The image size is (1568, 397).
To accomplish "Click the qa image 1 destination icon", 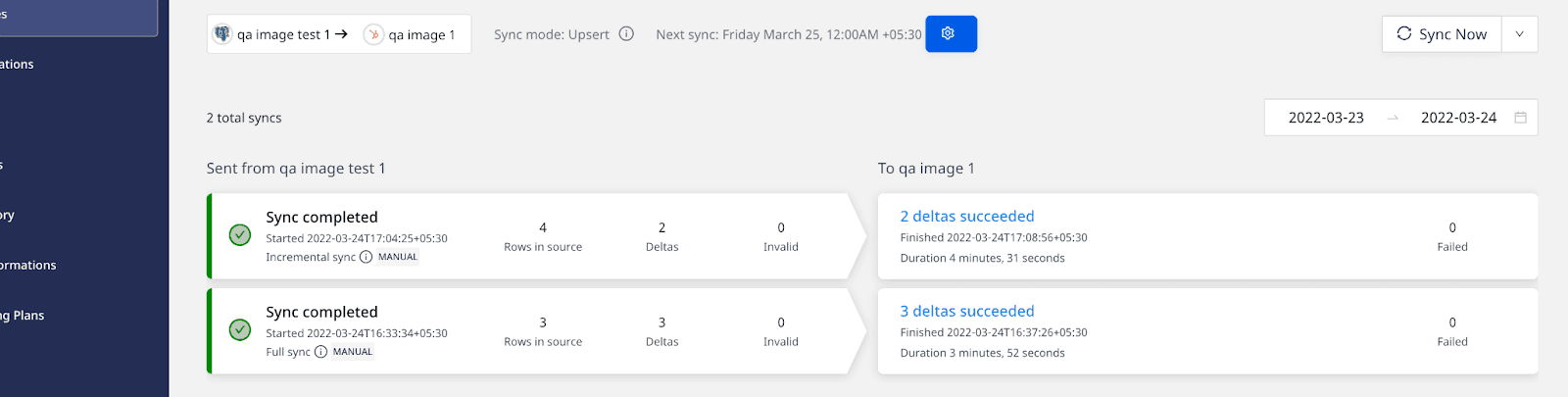I will 373,34.
